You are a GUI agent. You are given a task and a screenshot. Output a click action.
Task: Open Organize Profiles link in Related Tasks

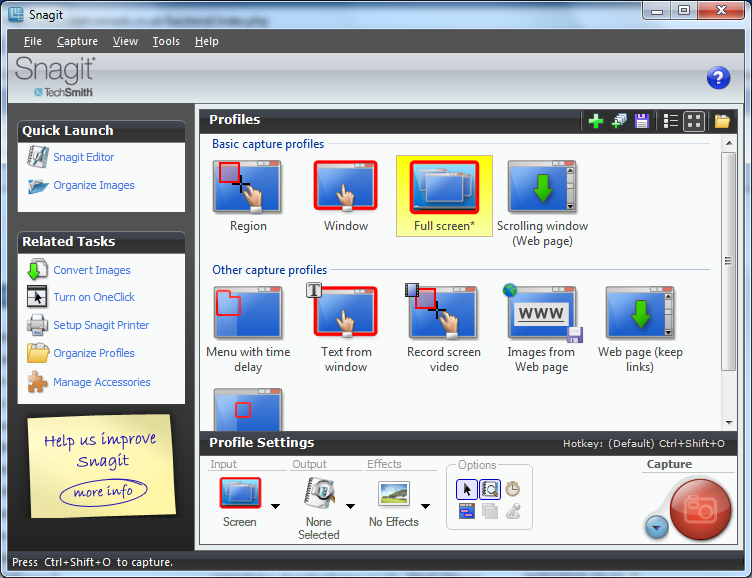point(94,353)
